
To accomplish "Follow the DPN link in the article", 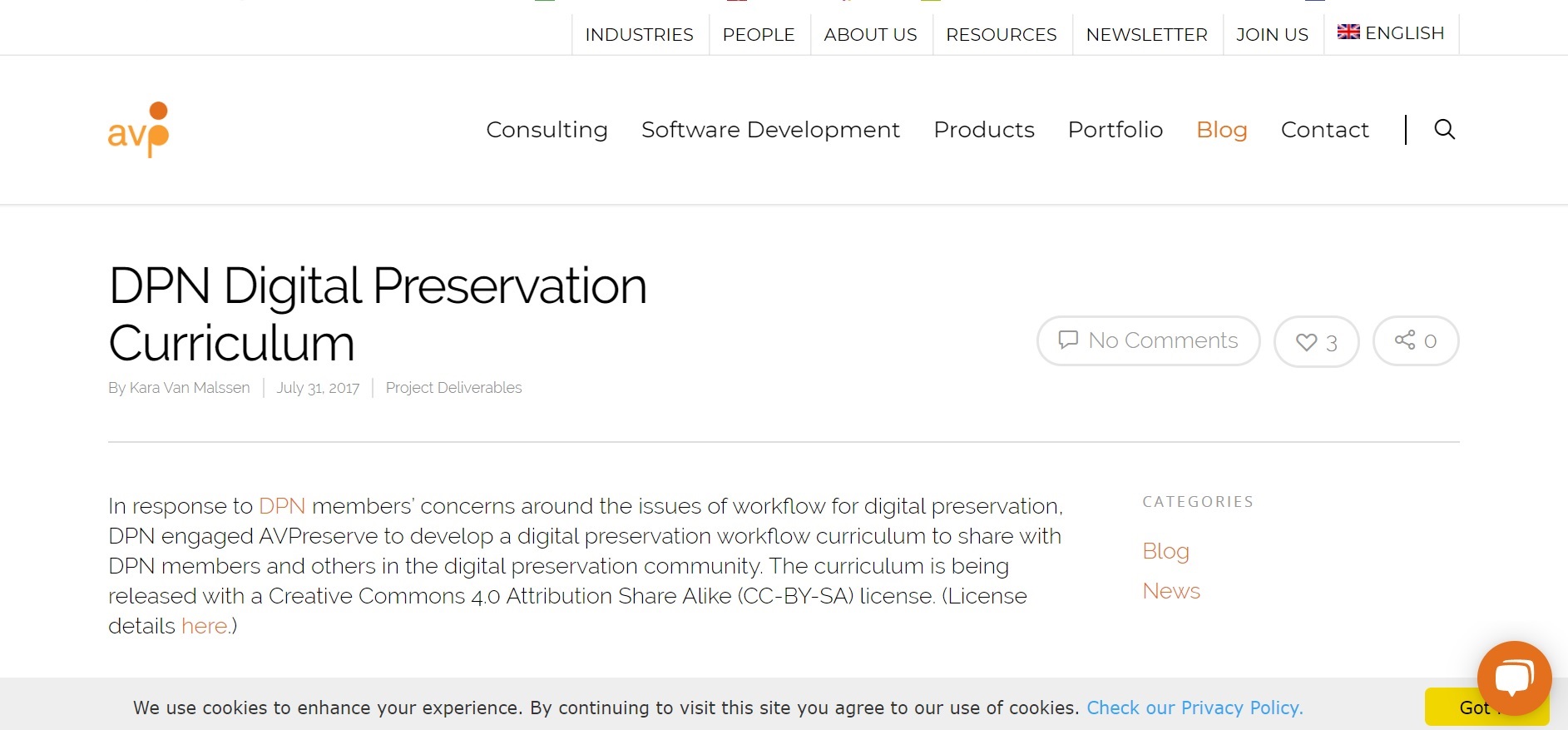I will (282, 506).
